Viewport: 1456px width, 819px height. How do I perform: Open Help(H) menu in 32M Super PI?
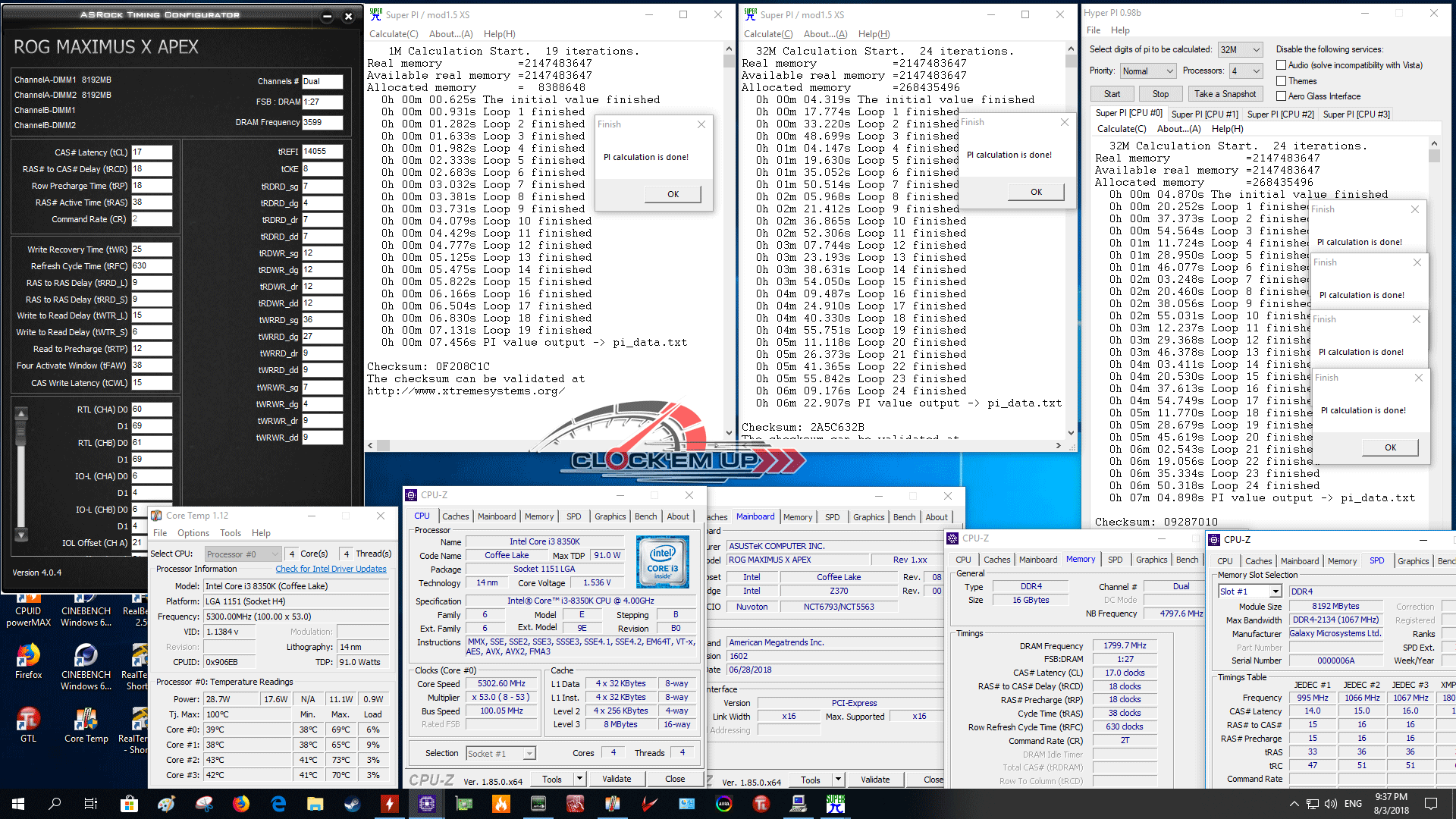[x=874, y=34]
